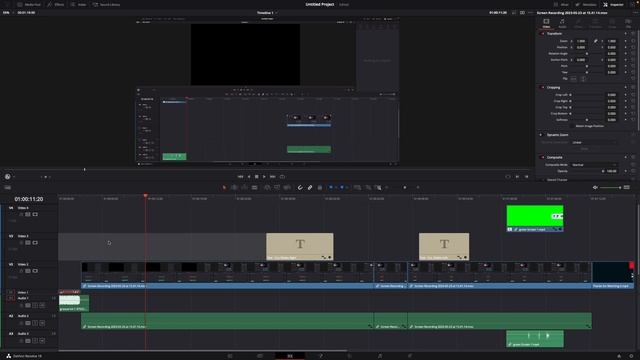Click the Play Reverse transport button

[x=249, y=177]
